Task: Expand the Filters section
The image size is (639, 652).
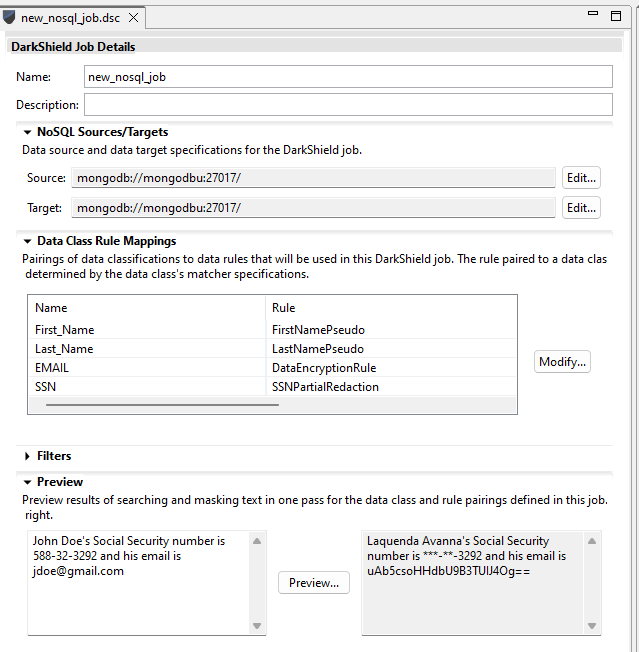Action: pos(27,456)
